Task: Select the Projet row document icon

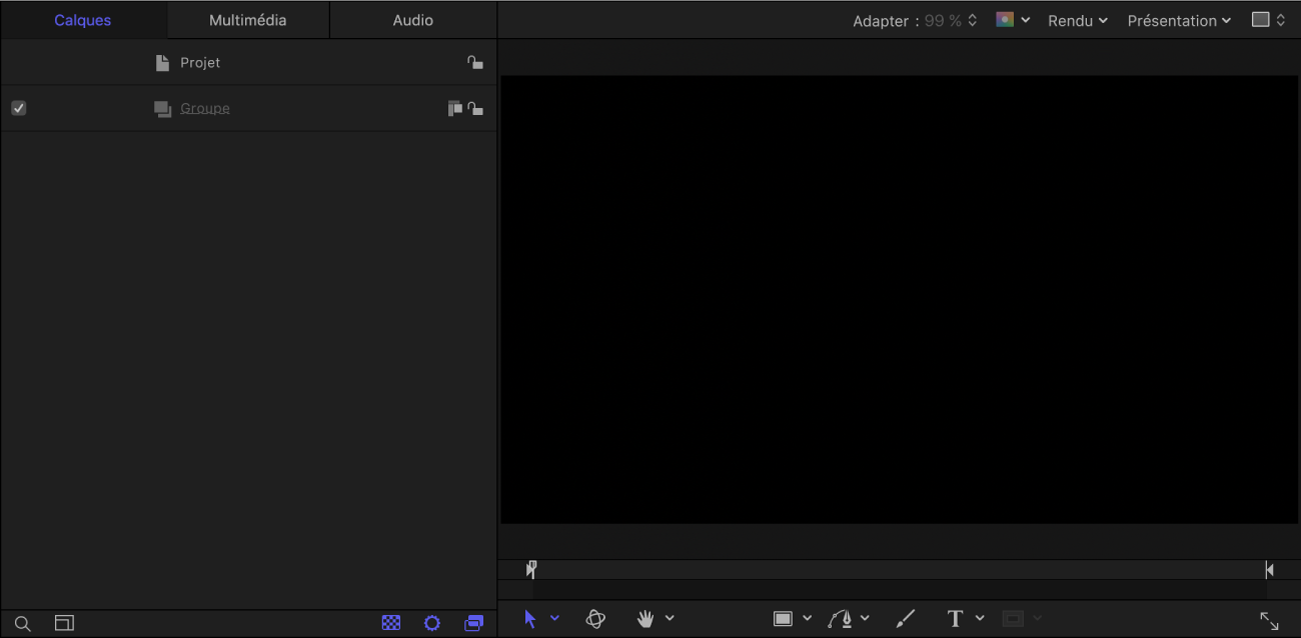Action: tap(162, 63)
